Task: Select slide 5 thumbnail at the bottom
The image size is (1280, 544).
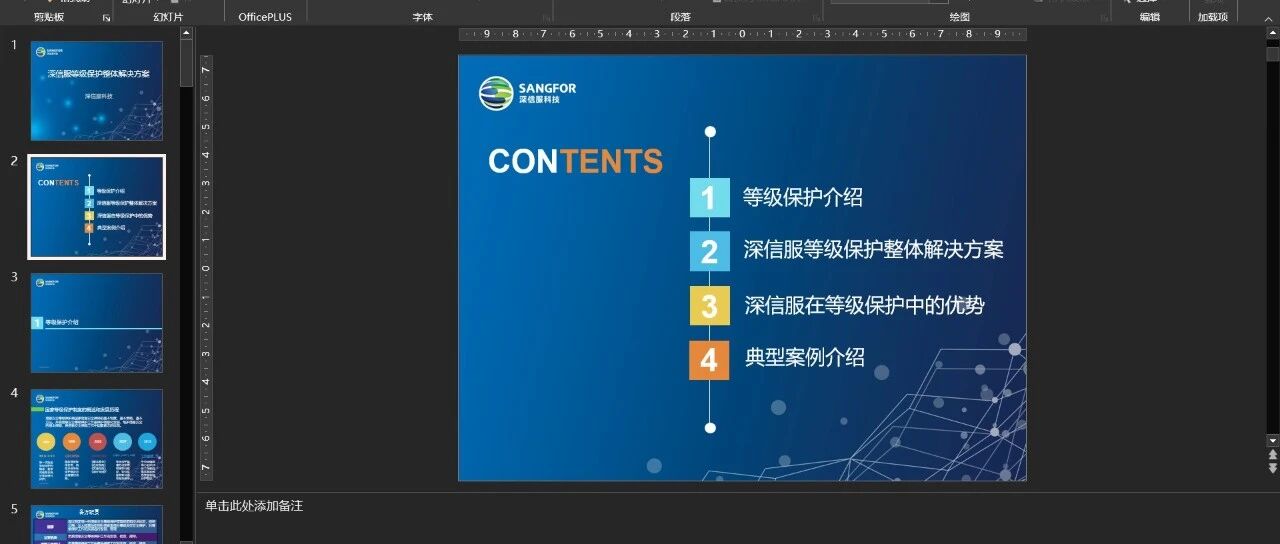Action: [x=97, y=524]
